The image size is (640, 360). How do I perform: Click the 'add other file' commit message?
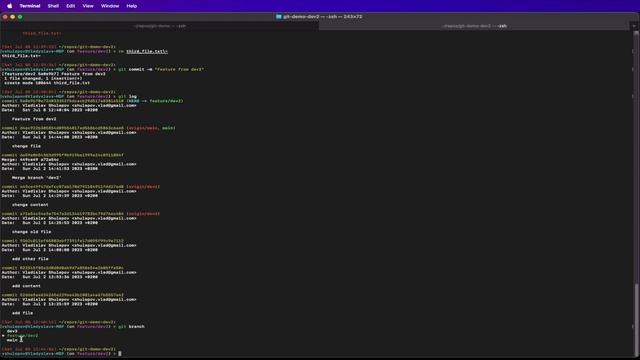(30, 259)
